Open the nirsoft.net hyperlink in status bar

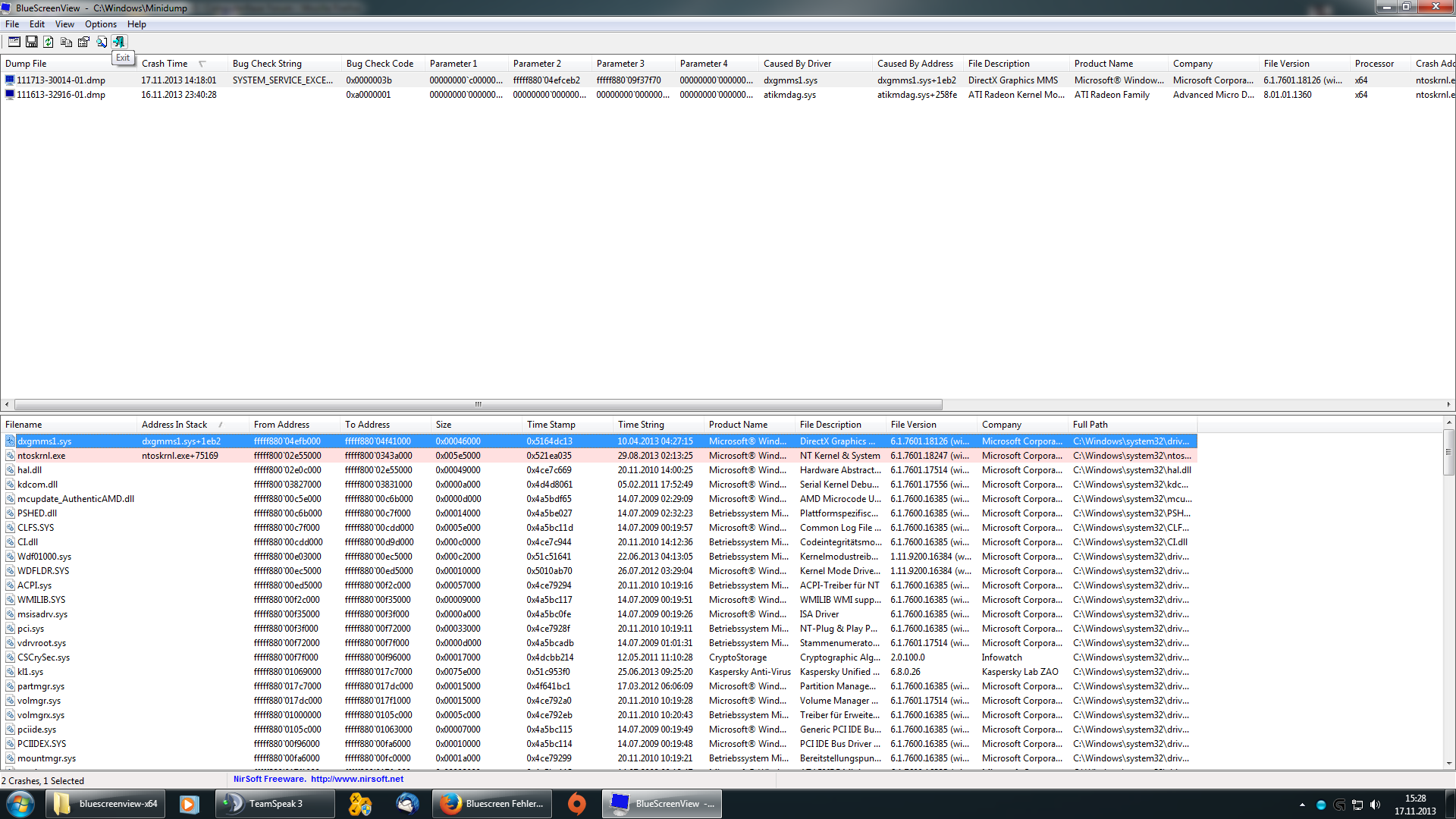(x=356, y=779)
